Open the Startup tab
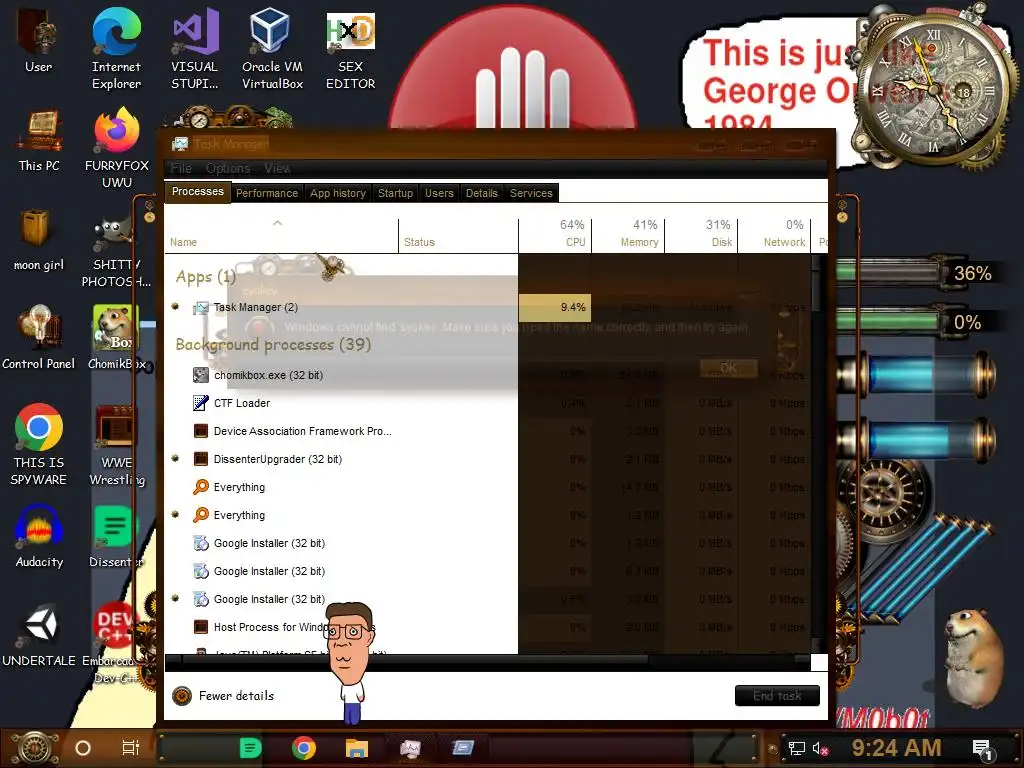The image size is (1024, 768). coord(395,193)
